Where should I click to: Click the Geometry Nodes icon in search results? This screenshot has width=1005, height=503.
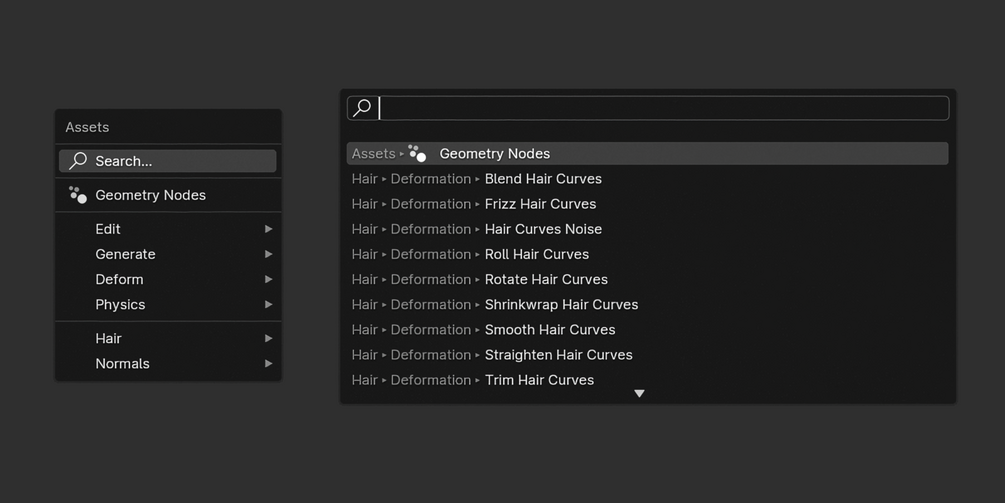click(x=418, y=154)
